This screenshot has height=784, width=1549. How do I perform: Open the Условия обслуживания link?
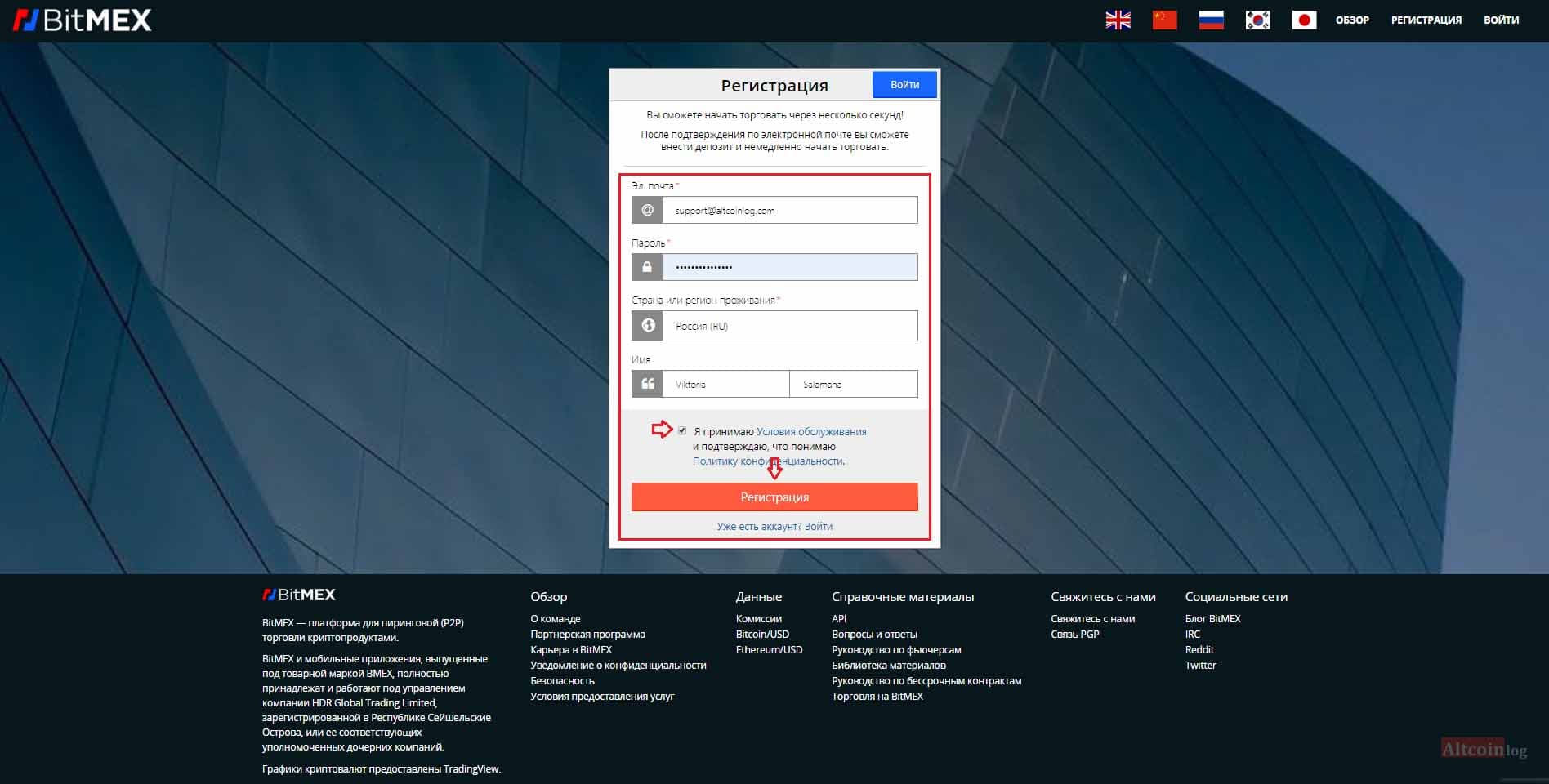point(811,432)
